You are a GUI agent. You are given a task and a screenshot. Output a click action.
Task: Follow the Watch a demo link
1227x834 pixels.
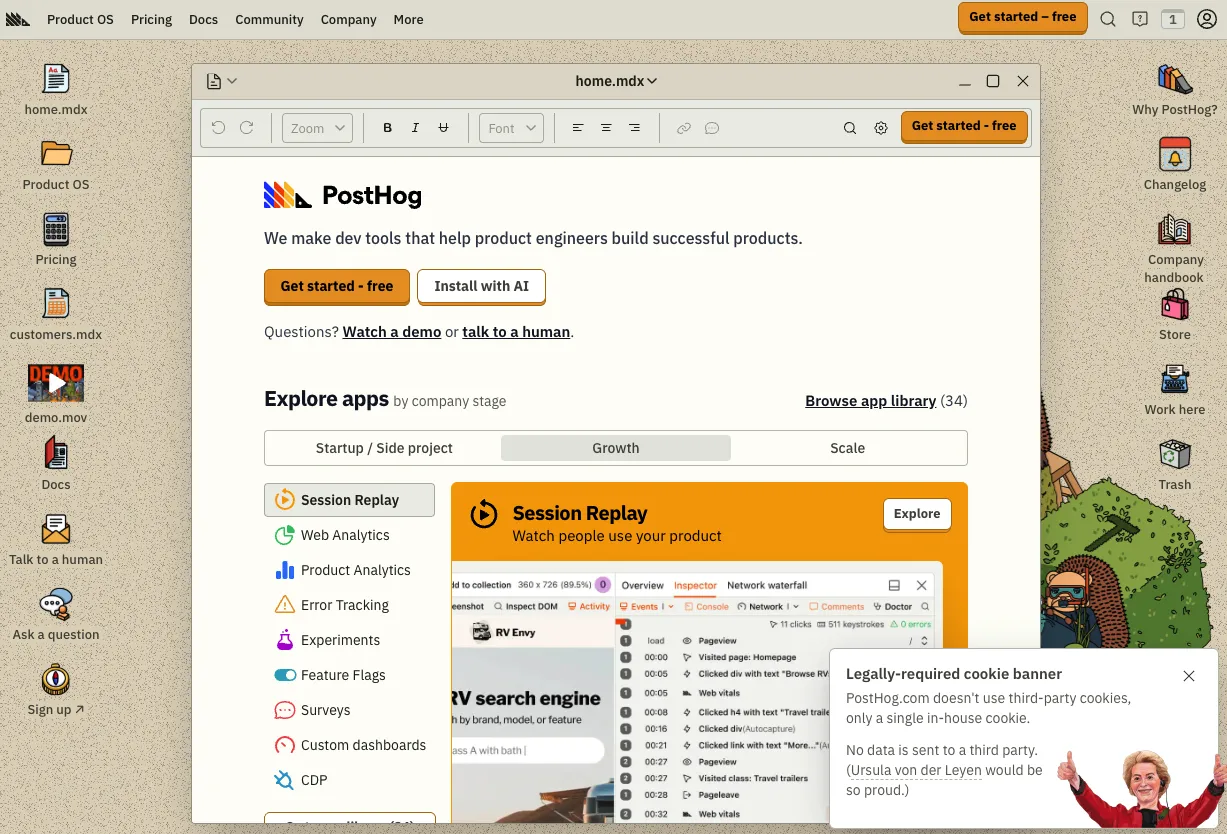(392, 332)
